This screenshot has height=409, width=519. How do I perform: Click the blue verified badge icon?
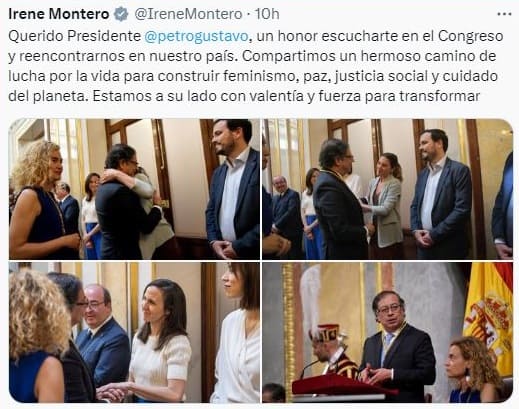pyautogui.click(x=121, y=14)
